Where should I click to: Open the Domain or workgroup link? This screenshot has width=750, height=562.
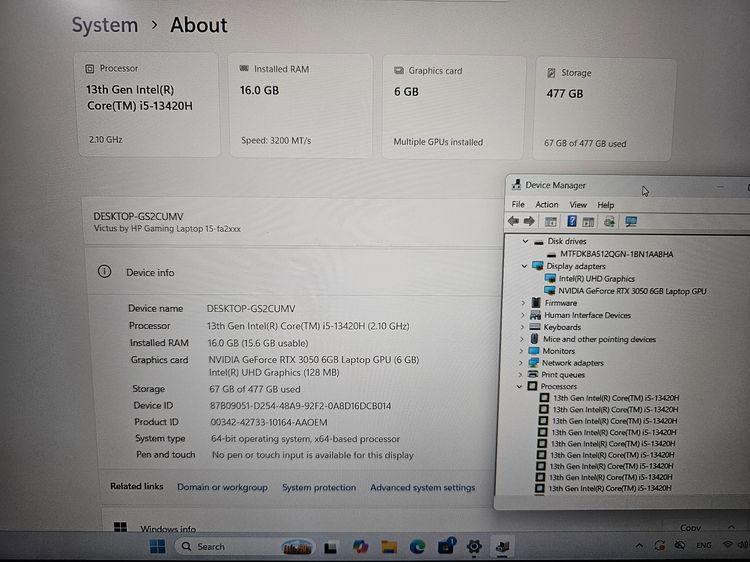(222, 487)
